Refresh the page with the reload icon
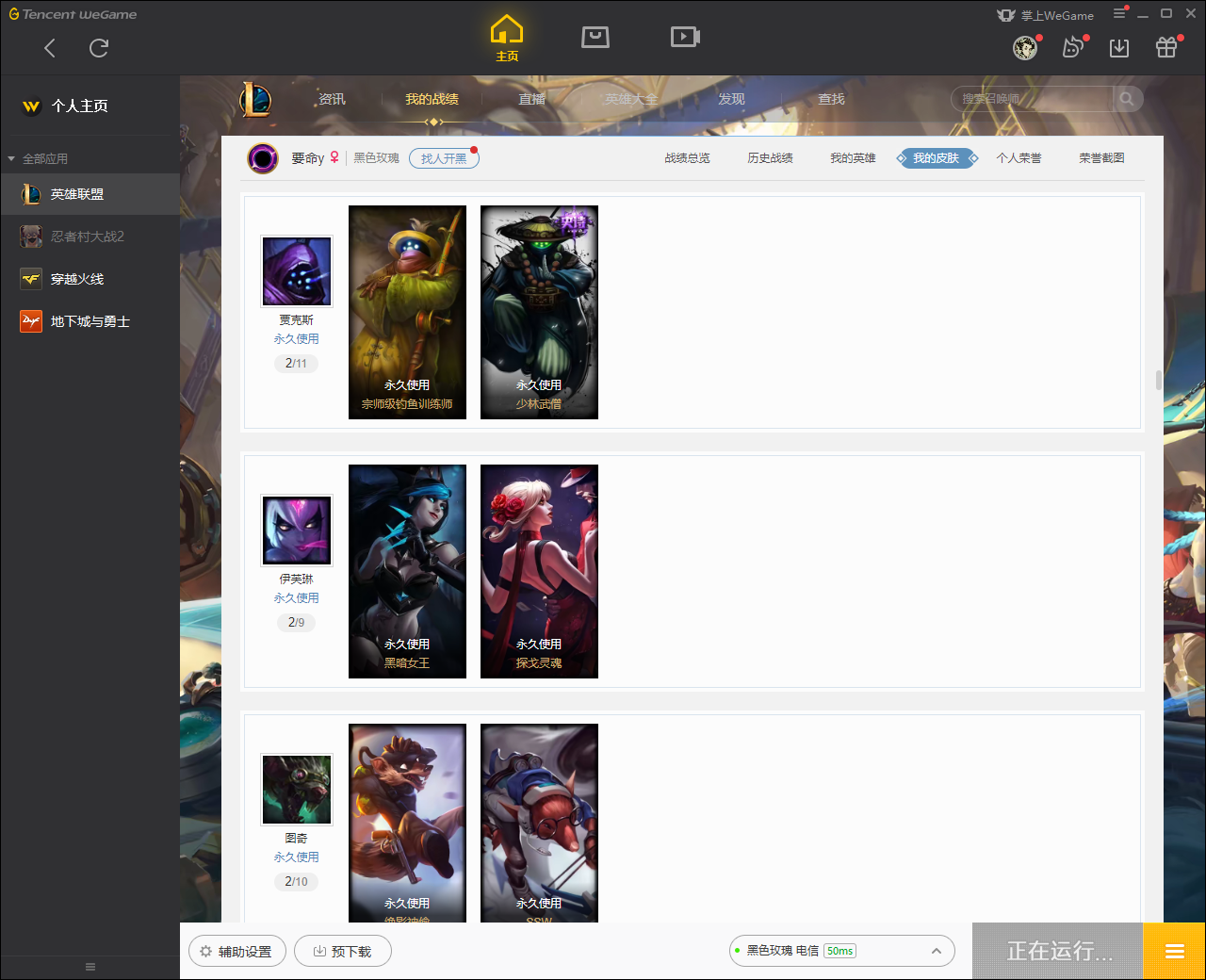This screenshot has height=980, width=1206. 99,48
